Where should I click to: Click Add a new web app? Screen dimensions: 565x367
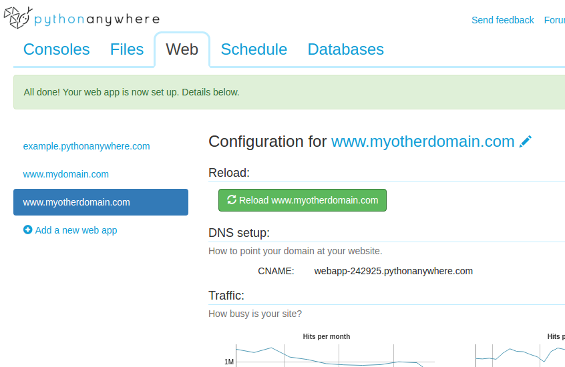[x=76, y=230]
